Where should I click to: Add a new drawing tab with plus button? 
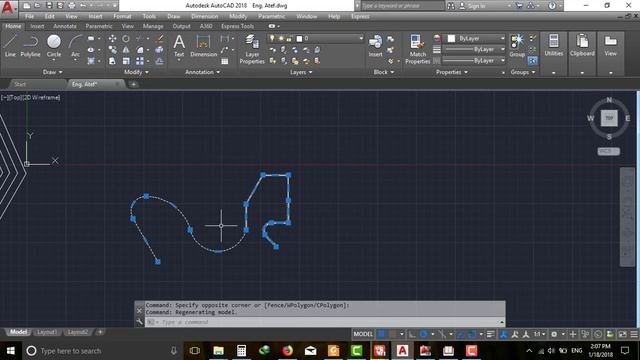pos(133,84)
